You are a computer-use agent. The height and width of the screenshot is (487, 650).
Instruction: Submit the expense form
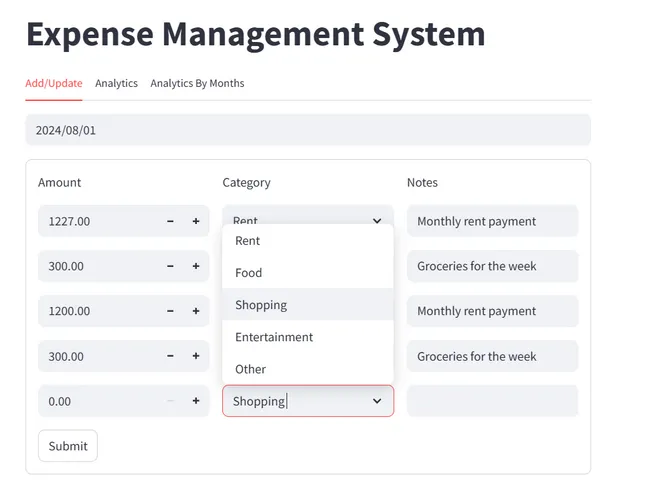pyautogui.click(x=68, y=446)
